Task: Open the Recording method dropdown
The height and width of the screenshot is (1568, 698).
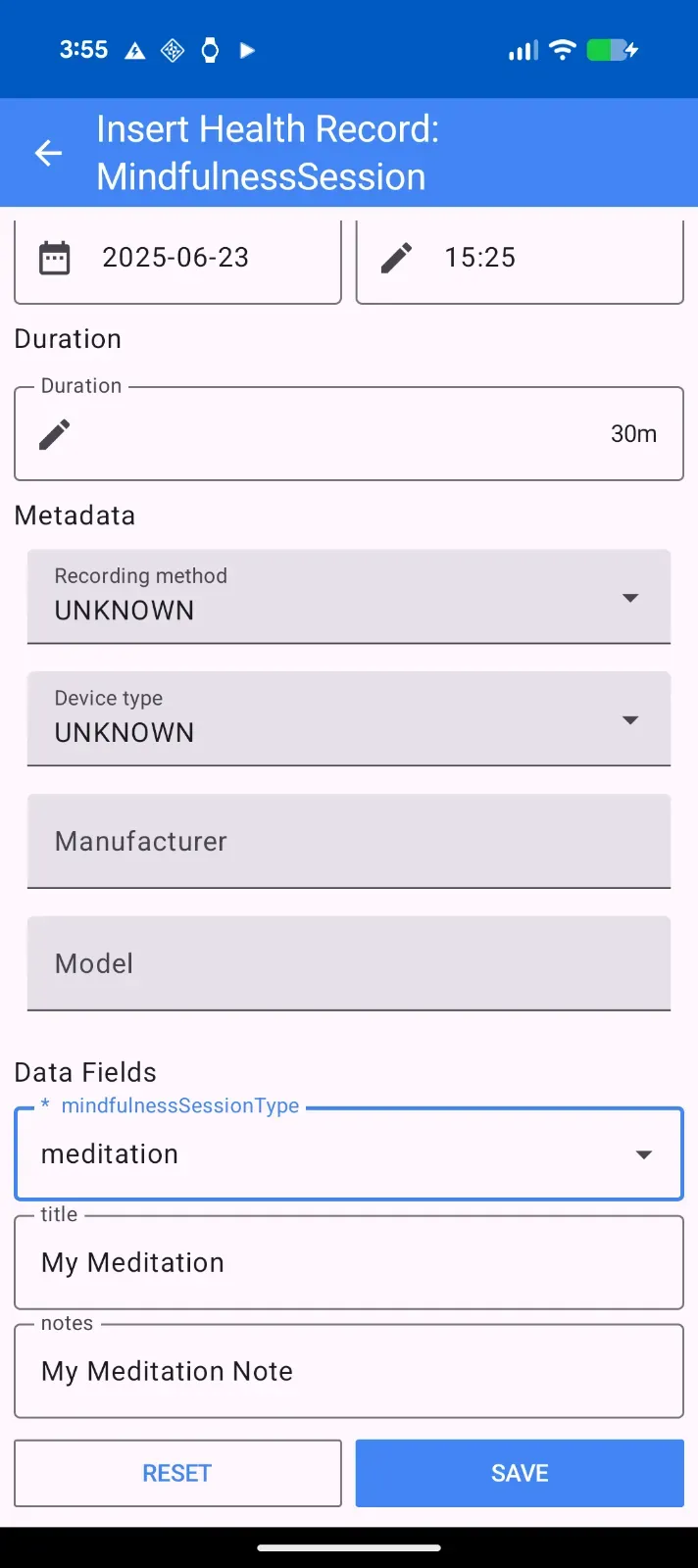Action: coord(349,597)
